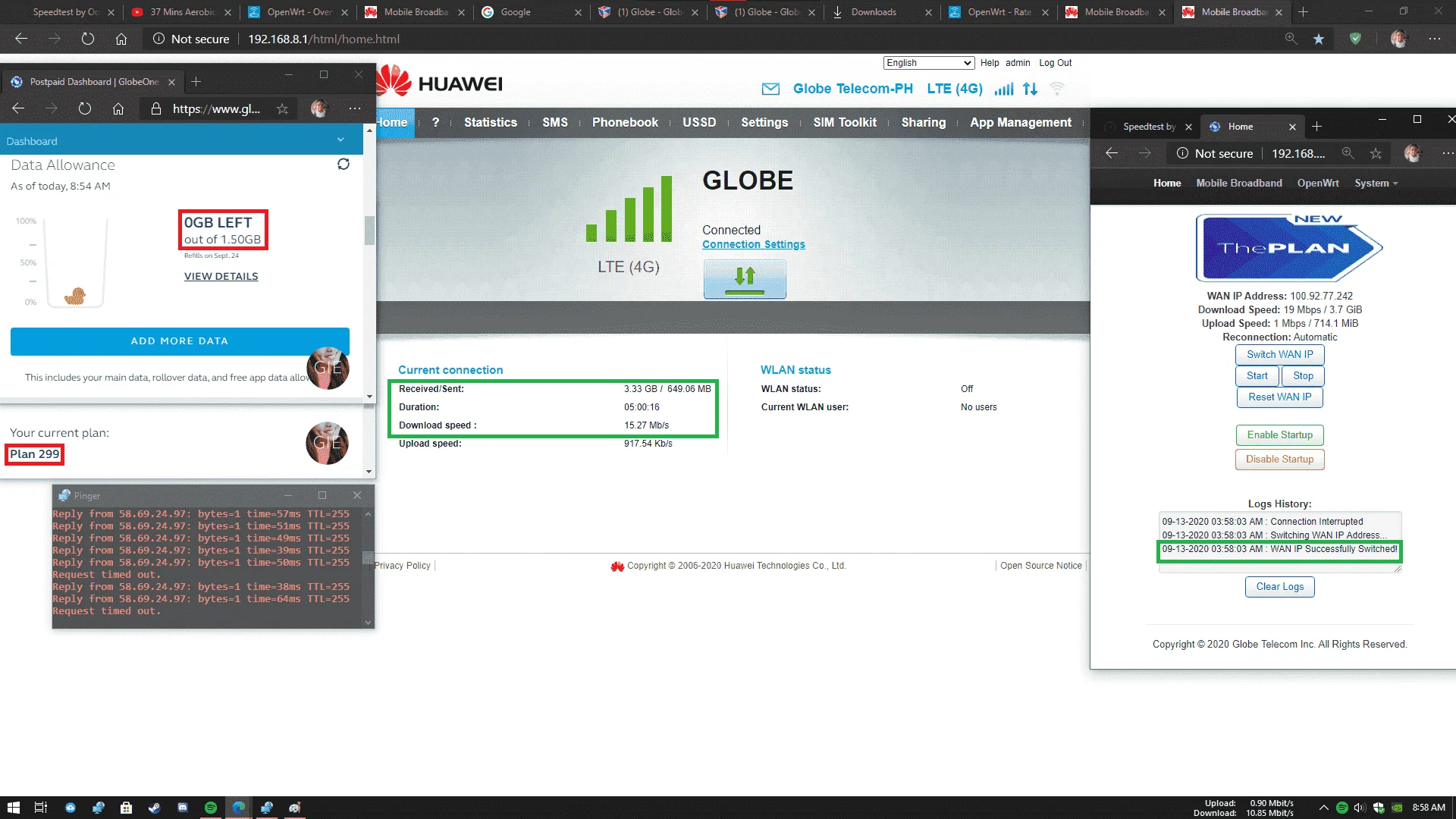Click the signal strength bars icon in Huawei header

[1004, 89]
